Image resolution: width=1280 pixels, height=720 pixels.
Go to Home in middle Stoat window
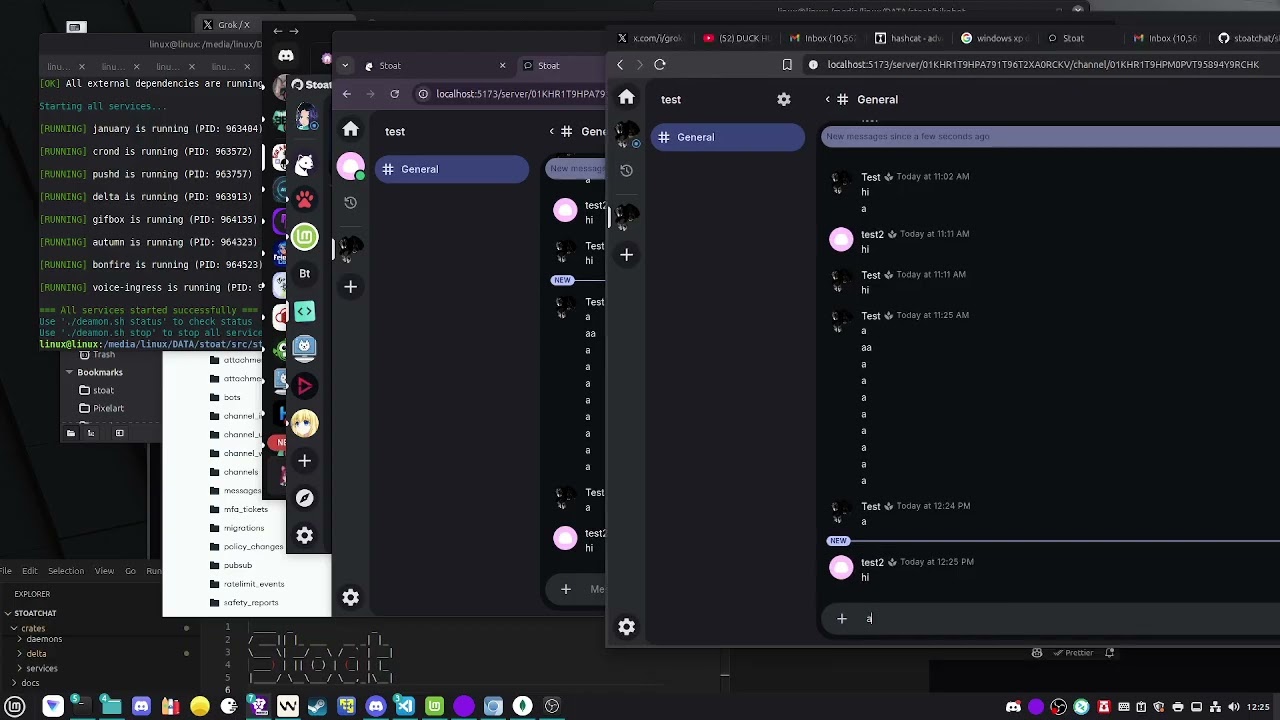350,129
